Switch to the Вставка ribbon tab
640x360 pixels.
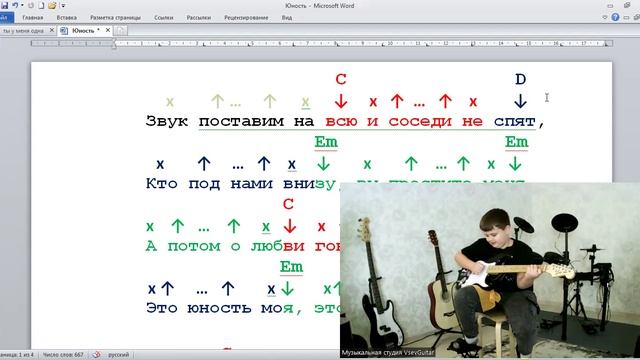pyautogui.click(x=67, y=18)
